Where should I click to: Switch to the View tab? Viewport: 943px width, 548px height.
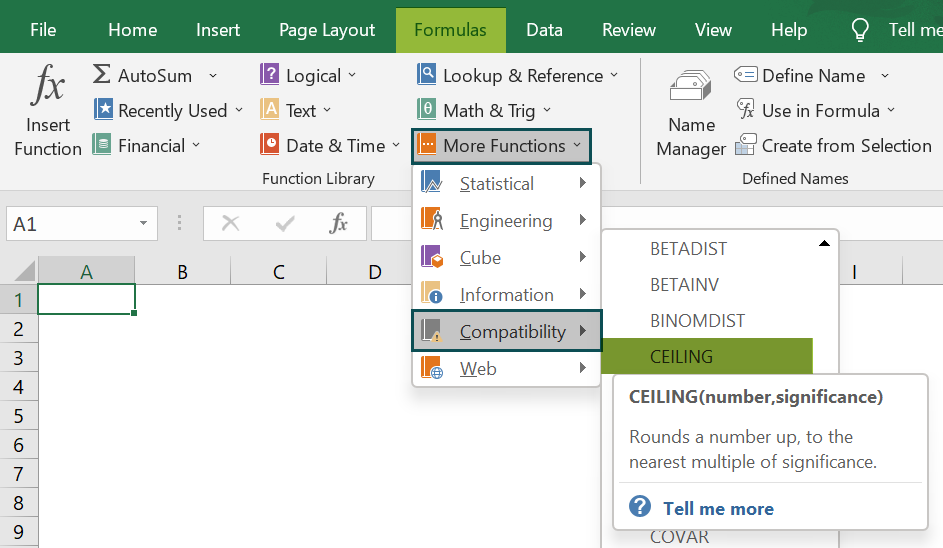point(713,30)
